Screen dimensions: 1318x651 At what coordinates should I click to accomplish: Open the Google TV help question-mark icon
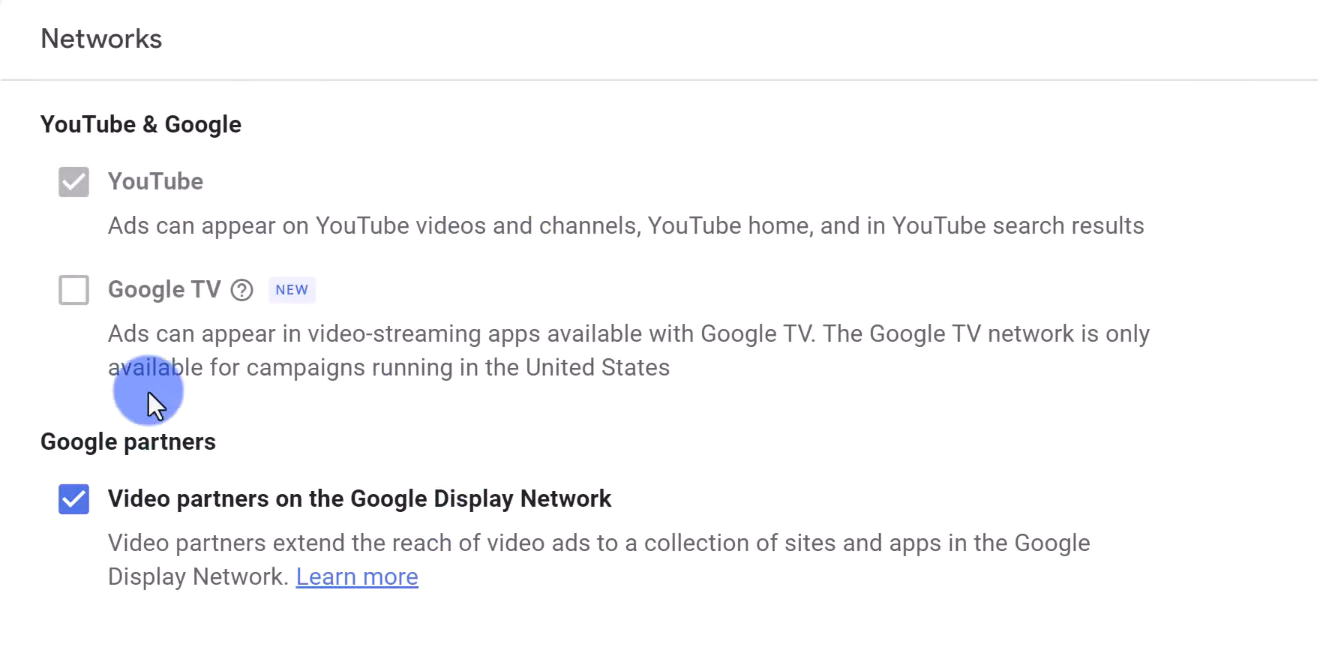(242, 290)
